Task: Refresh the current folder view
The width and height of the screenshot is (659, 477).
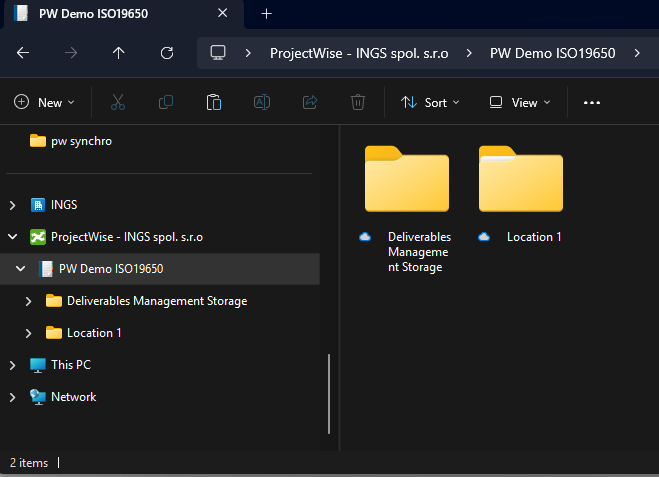Action: pos(167,53)
